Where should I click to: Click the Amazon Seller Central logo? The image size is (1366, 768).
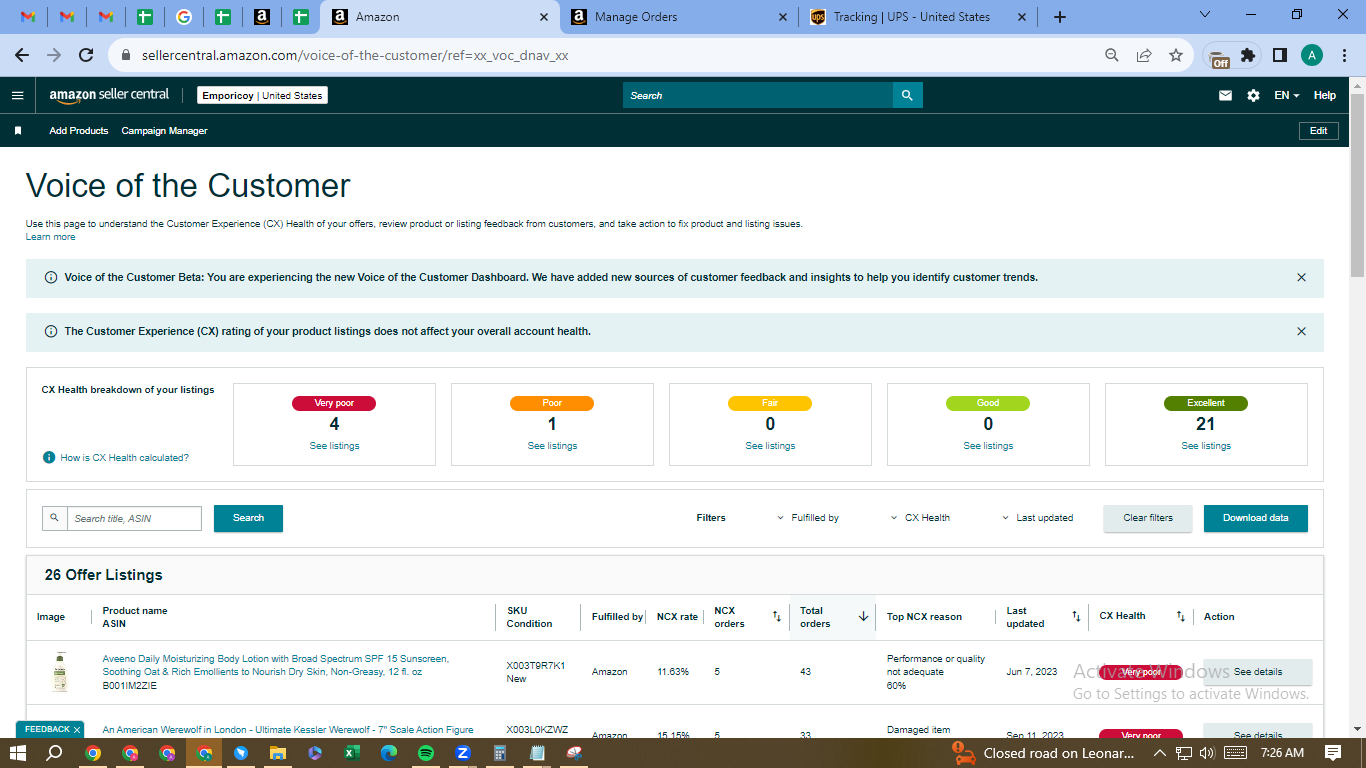tap(109, 95)
